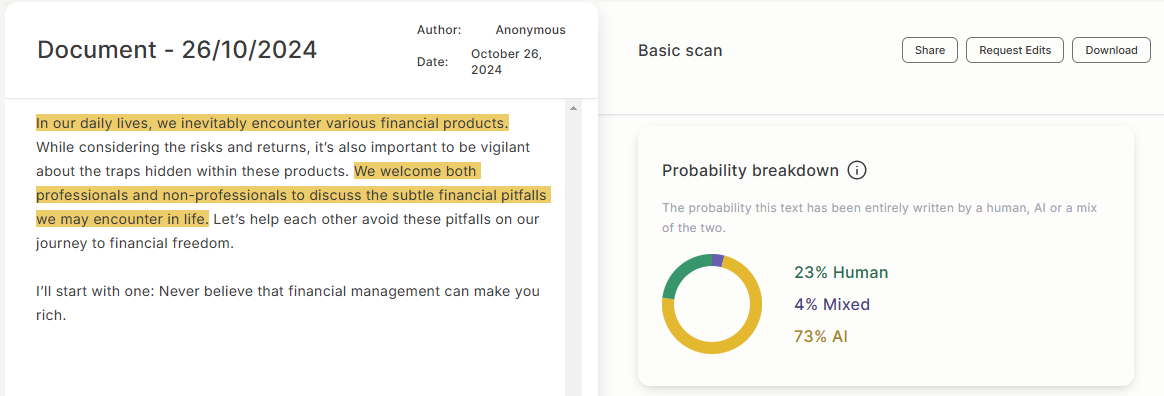Open the Request Edits option

pos(1015,51)
